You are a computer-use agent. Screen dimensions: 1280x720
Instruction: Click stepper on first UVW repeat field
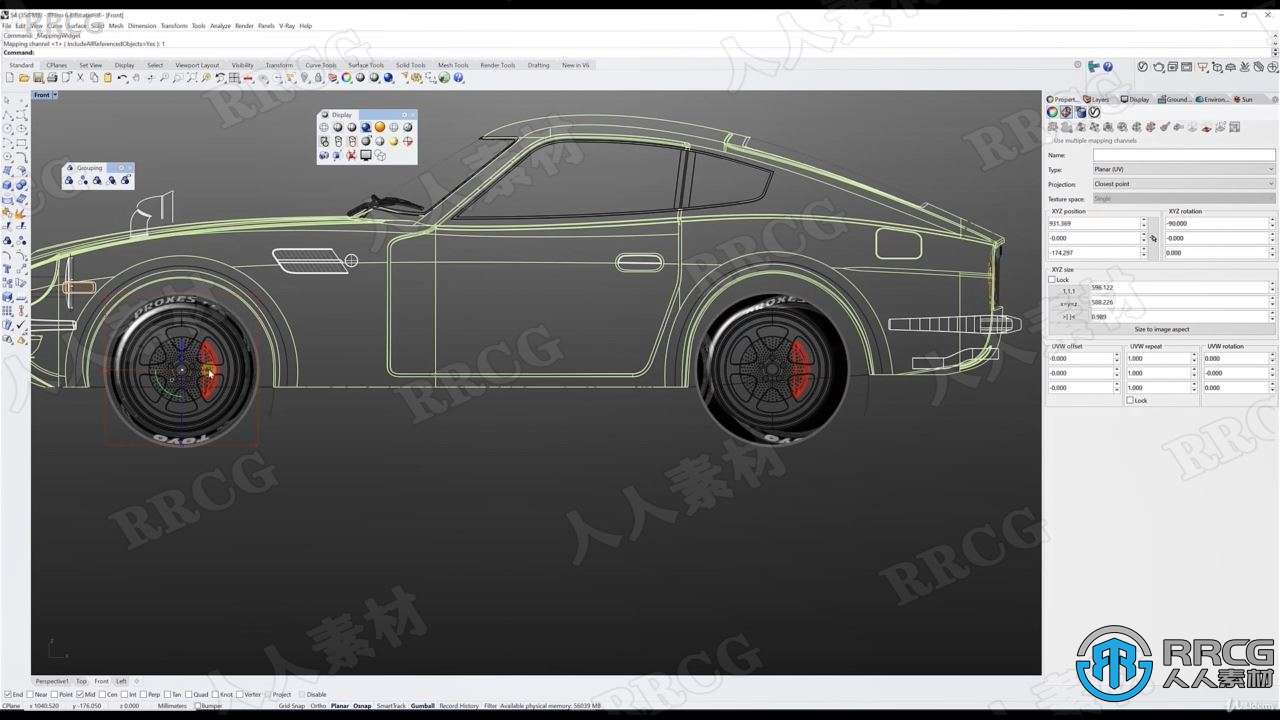pos(1194,358)
